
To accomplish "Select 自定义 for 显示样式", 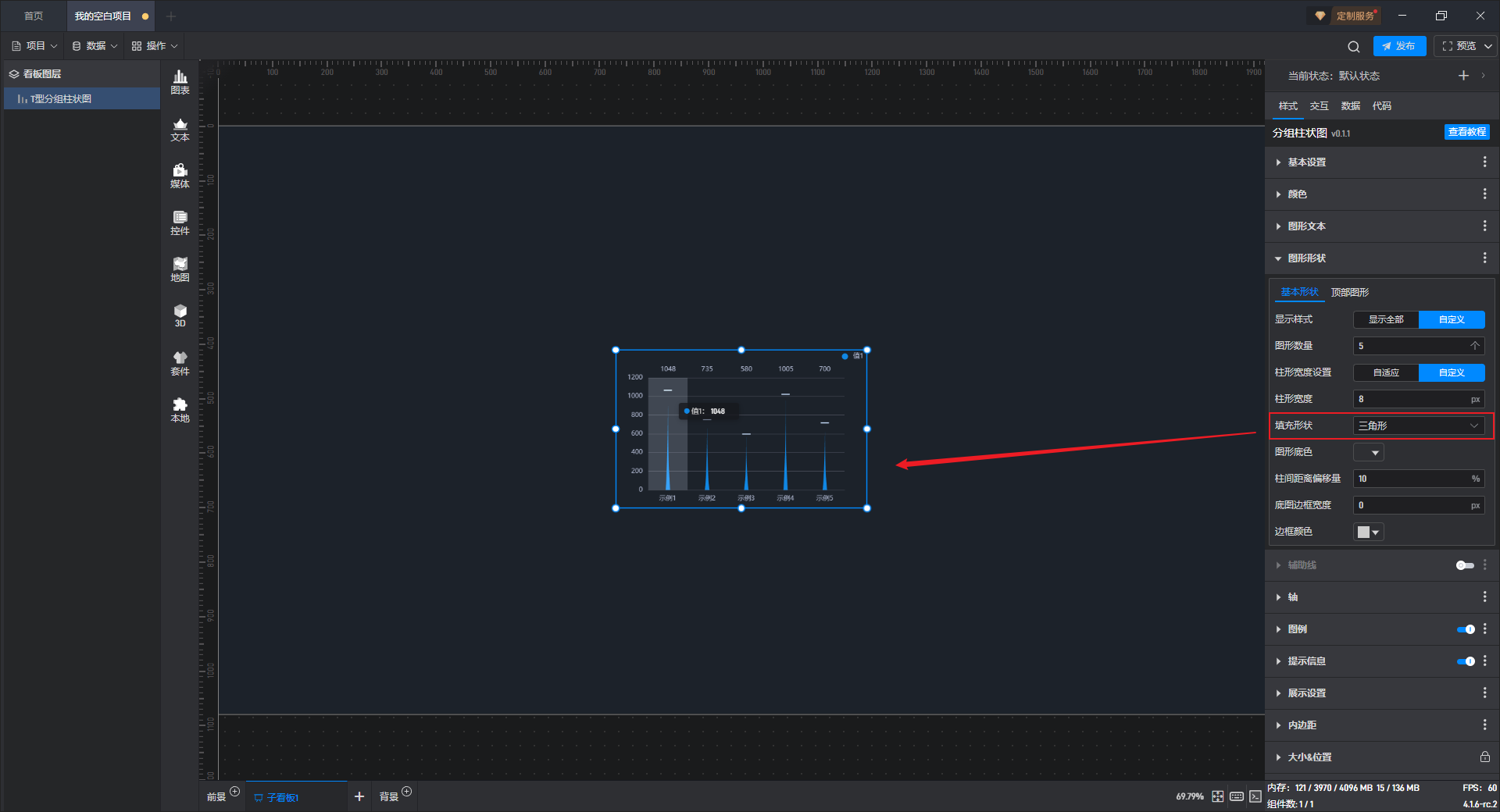I will click(x=1452, y=319).
